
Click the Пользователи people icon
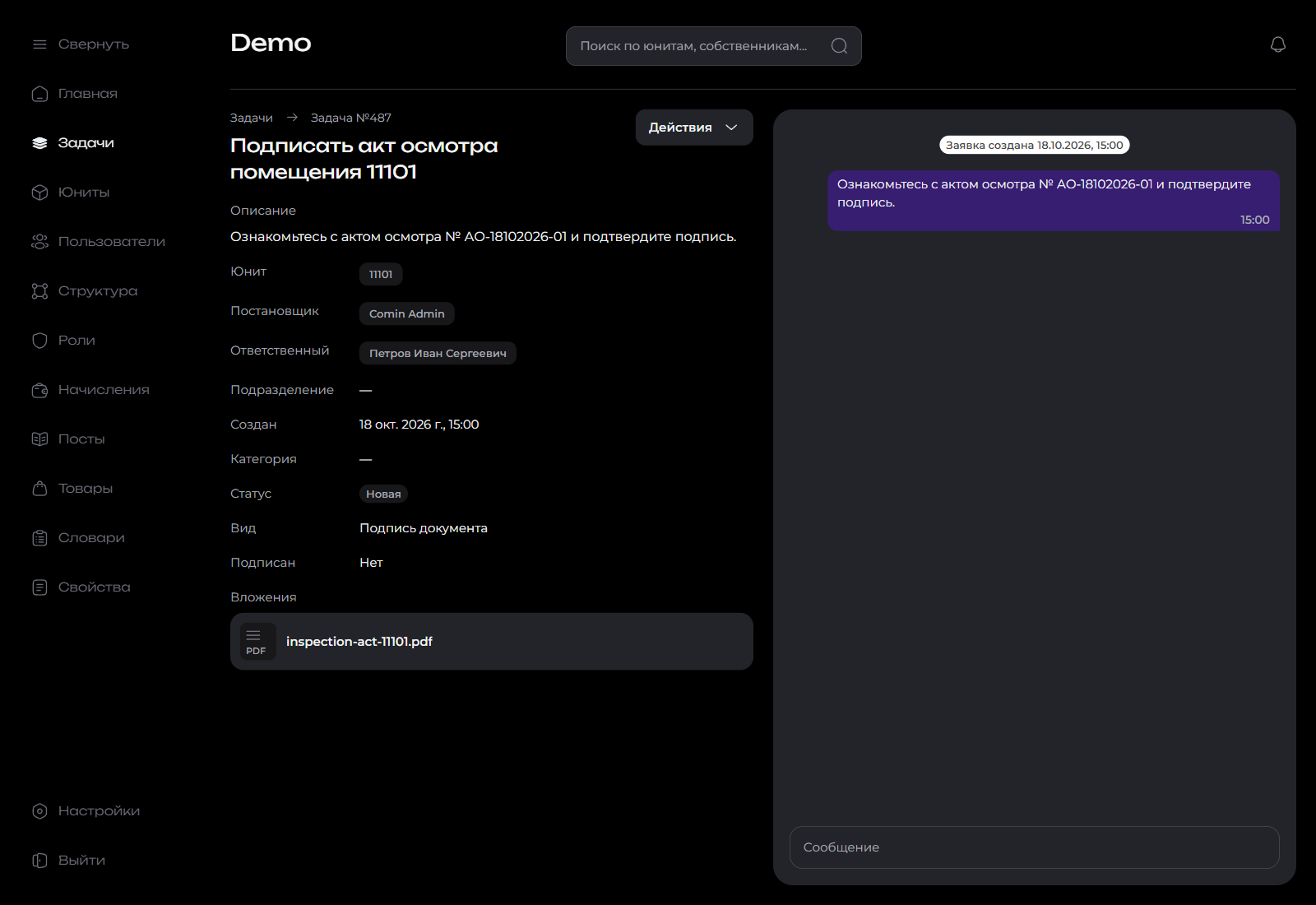pyautogui.click(x=39, y=242)
